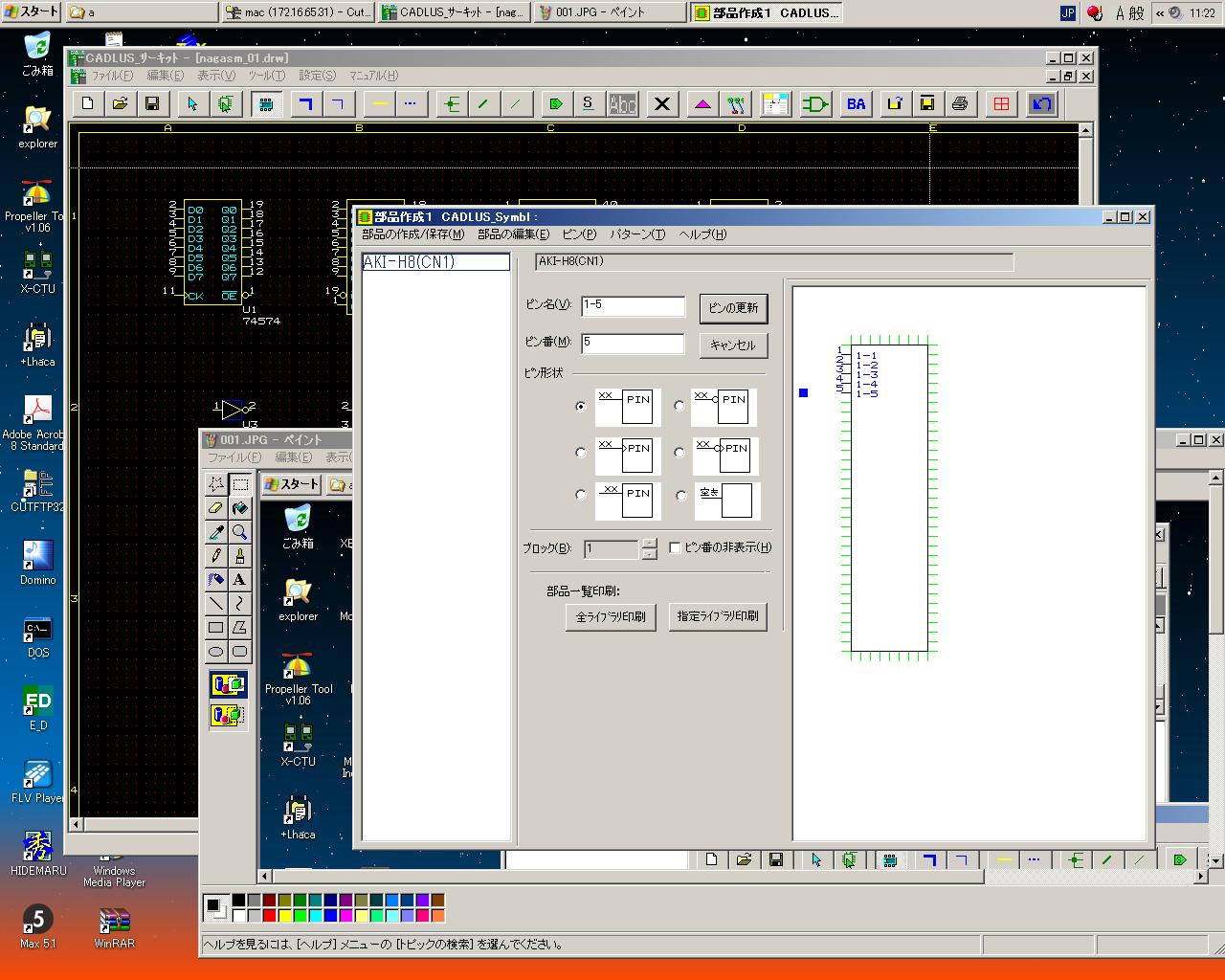Select the blue BA icon in toolbar
The image size is (1225, 980).
pyautogui.click(x=856, y=103)
